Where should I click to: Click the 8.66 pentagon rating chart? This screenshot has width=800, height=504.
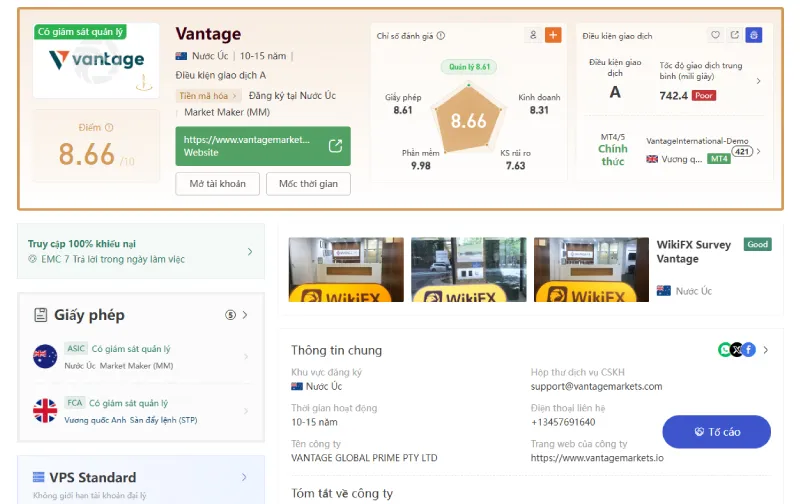(468, 120)
